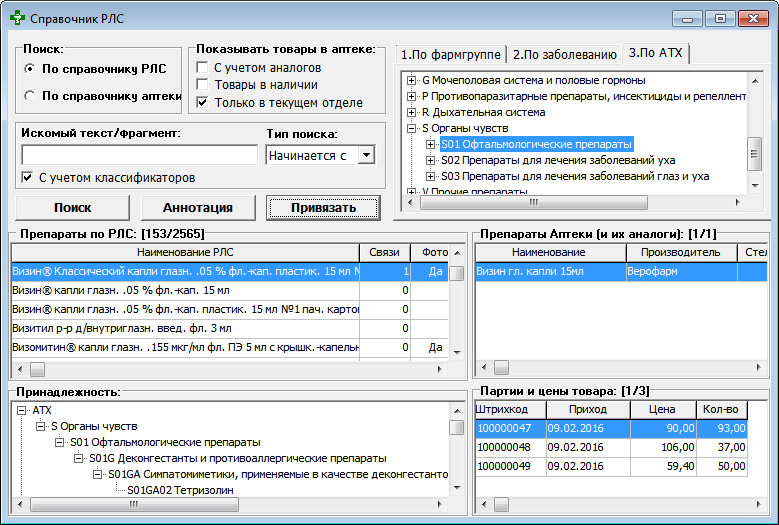Open the 'Тип поиска' dropdown list
779x525 pixels.
(365, 155)
